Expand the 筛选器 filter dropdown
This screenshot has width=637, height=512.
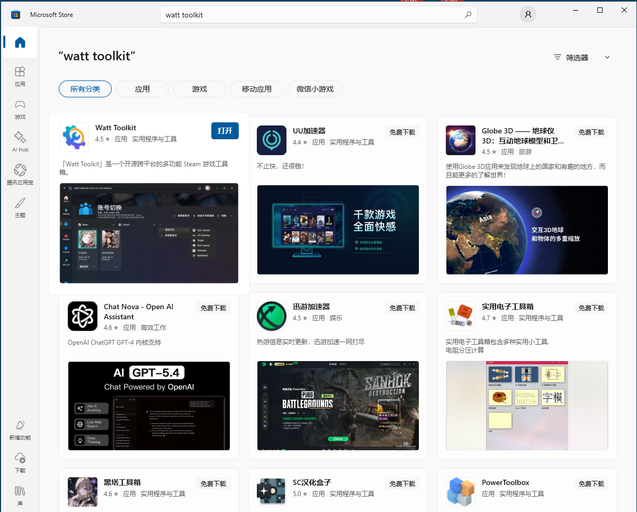tap(571, 58)
